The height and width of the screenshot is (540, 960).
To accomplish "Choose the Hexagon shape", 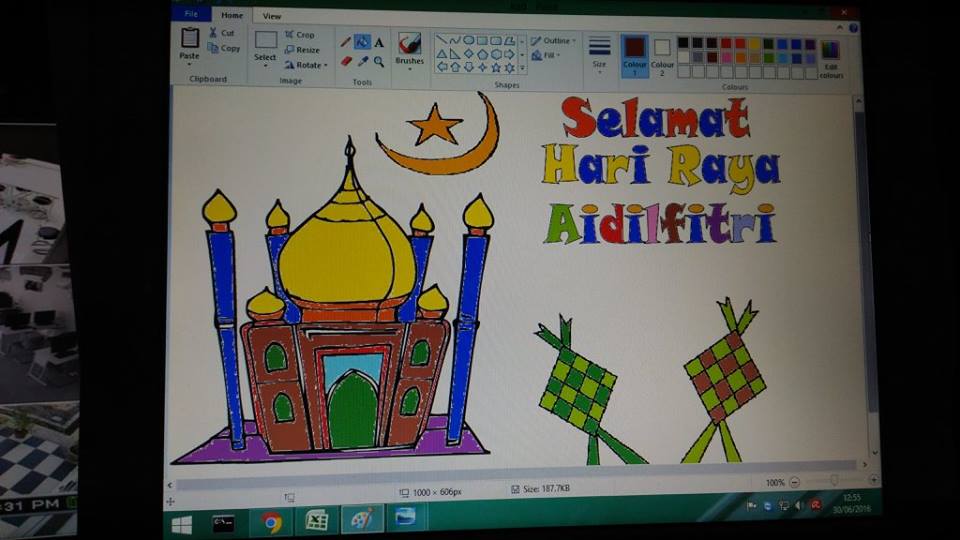I will point(495,54).
